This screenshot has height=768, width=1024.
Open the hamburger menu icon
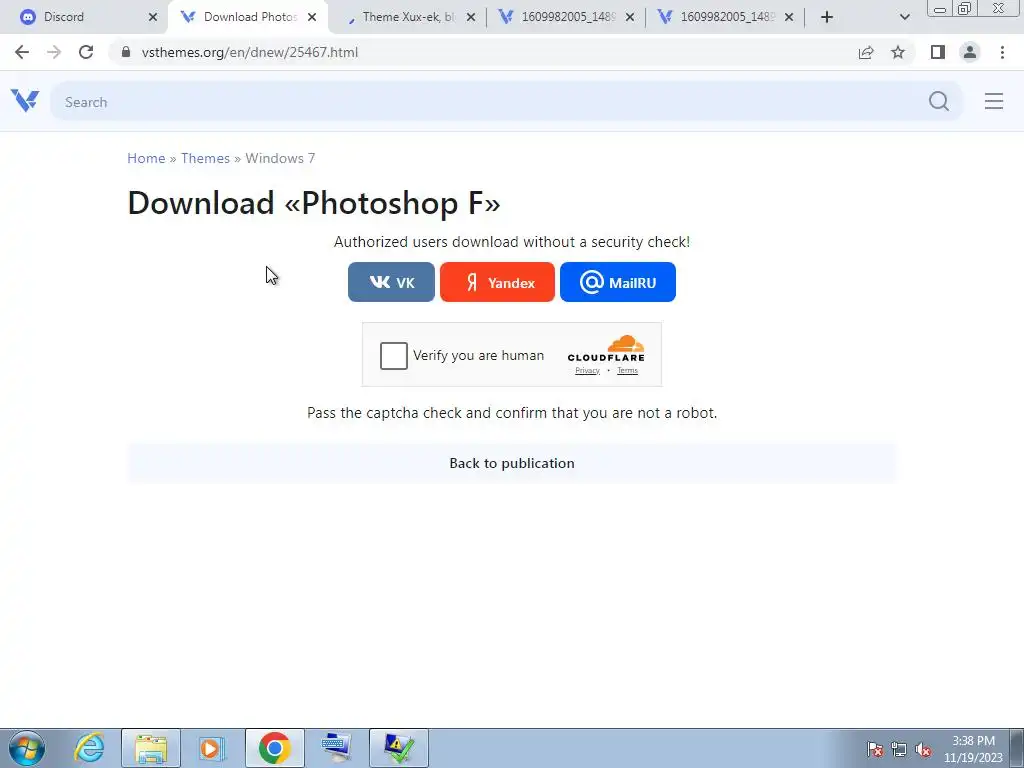[993, 101]
